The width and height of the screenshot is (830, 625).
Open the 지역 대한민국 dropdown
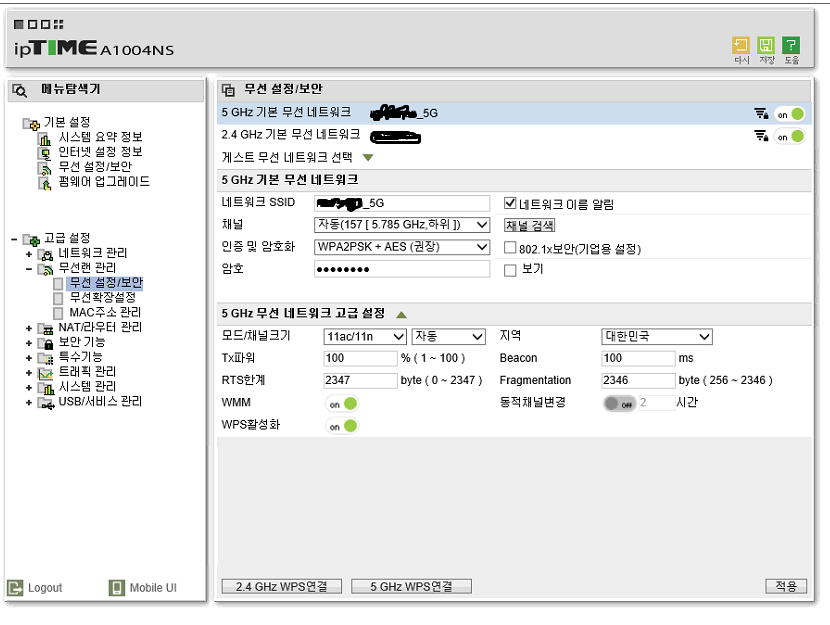[x=657, y=337]
